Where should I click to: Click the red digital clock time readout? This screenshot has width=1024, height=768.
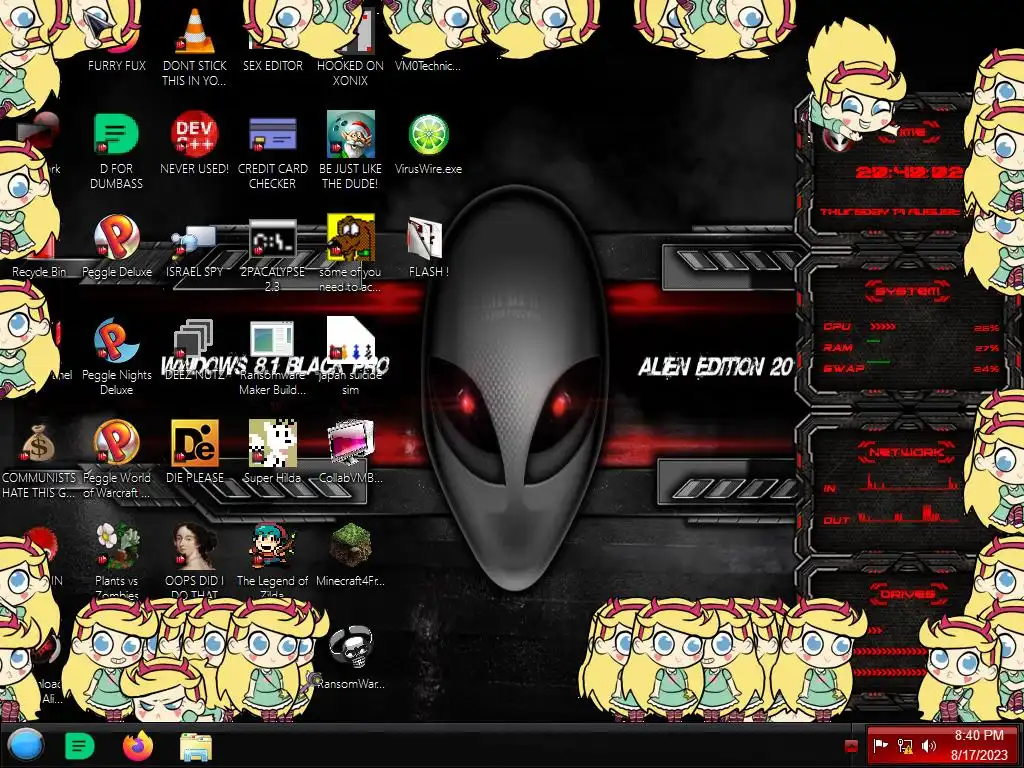(x=909, y=172)
